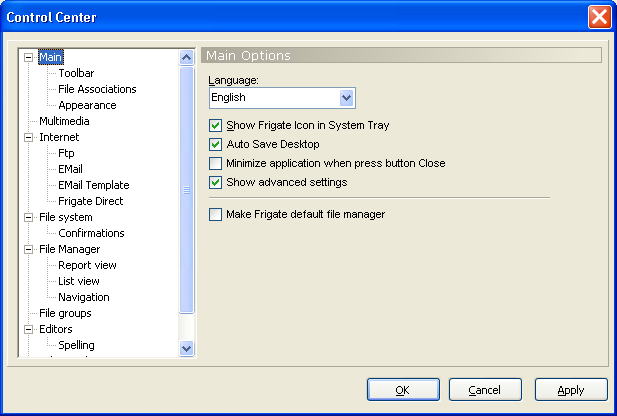Open Confirmations settings
Screen dimensions: 617x416
[91, 233]
